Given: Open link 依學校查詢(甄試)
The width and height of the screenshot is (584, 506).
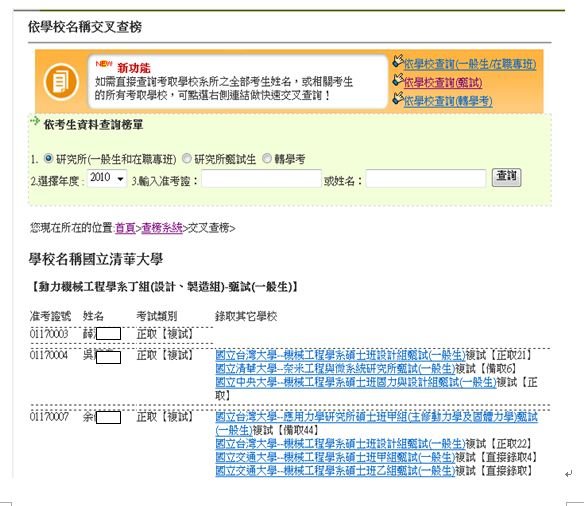Looking at the screenshot, I should (443, 83).
